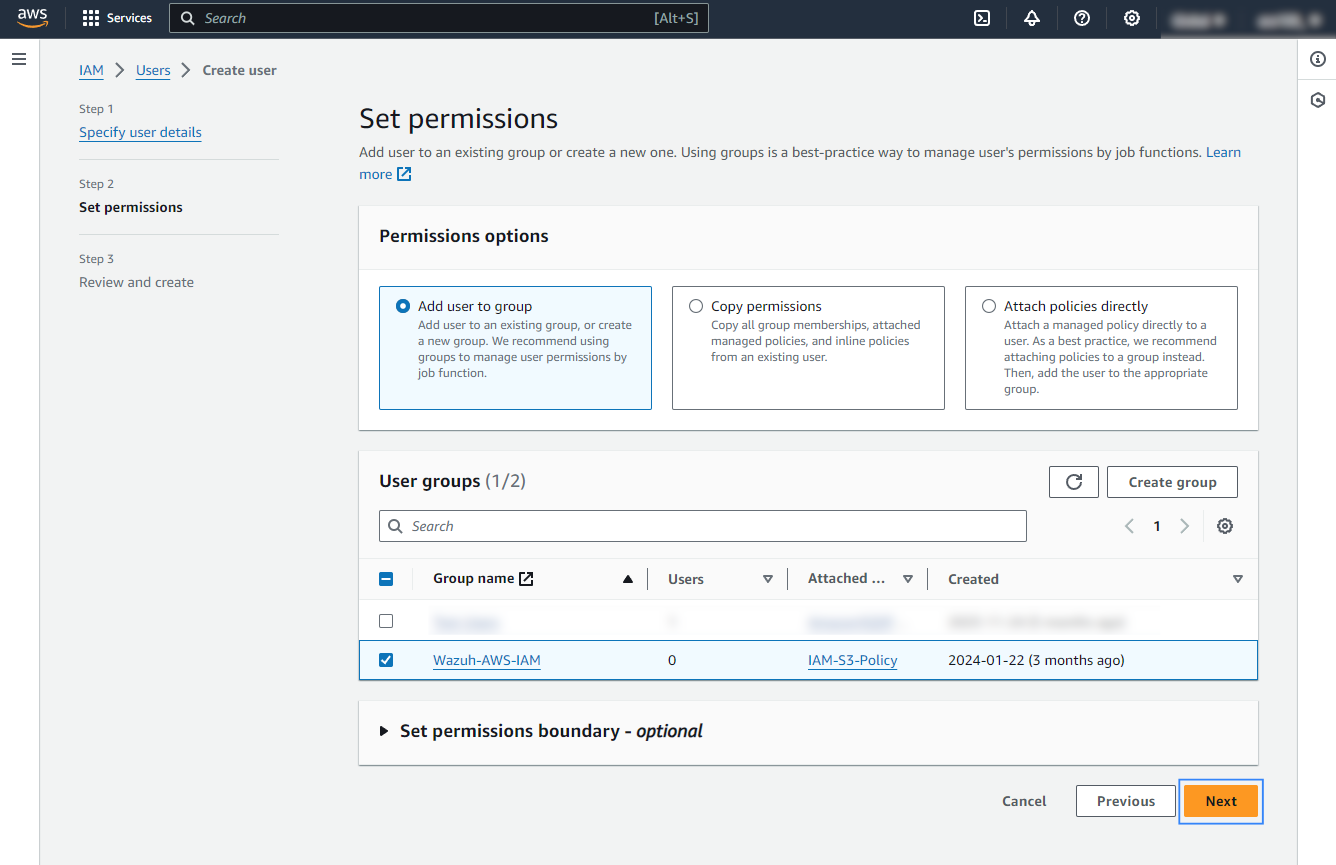Click the Create group button
Viewport: 1336px width, 865px height.
tap(1172, 482)
